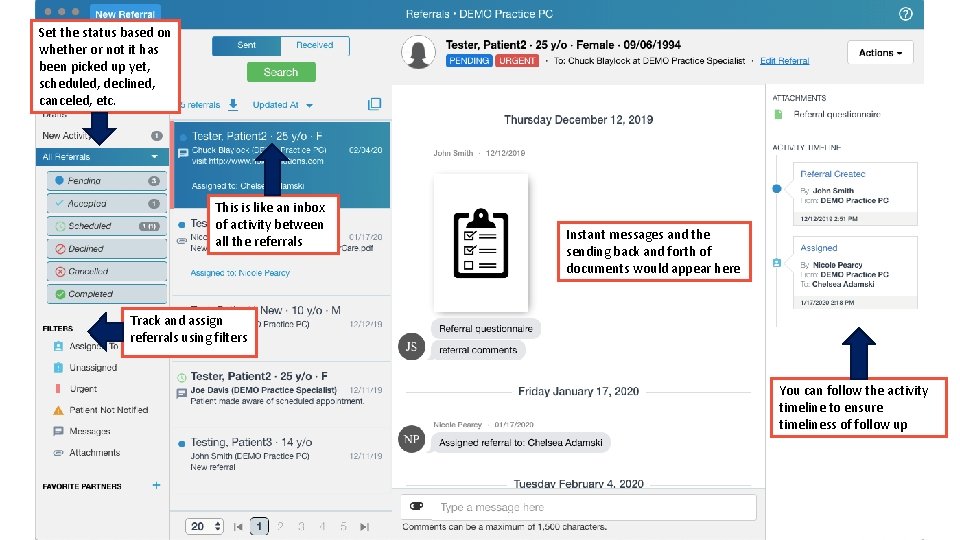This screenshot has width=960, height=540.
Task: Click the download referrals arrow icon
Action: (233, 105)
